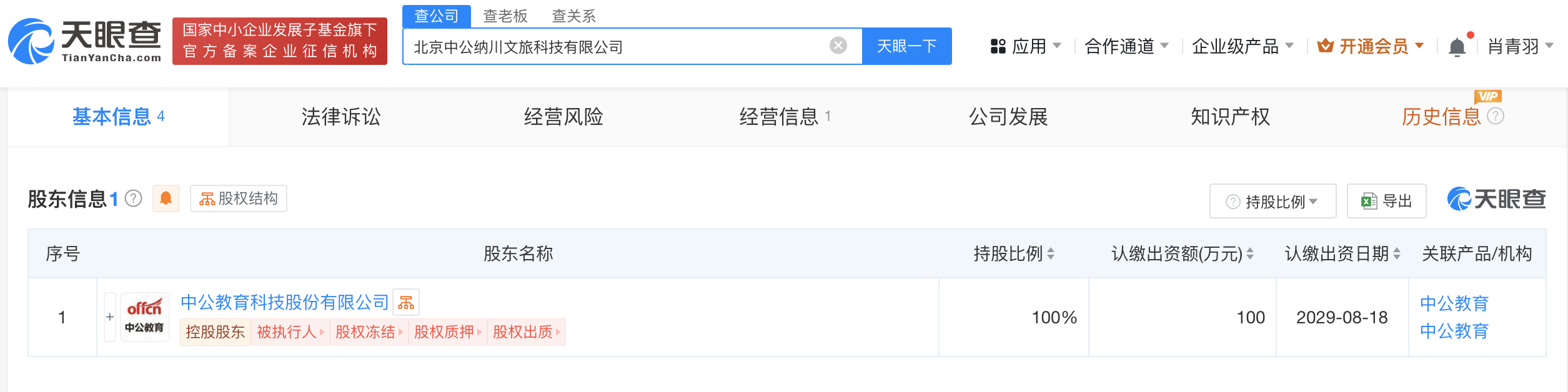Expand shareholder row with plus icon
The width and height of the screenshot is (1568, 392).
pos(110,317)
